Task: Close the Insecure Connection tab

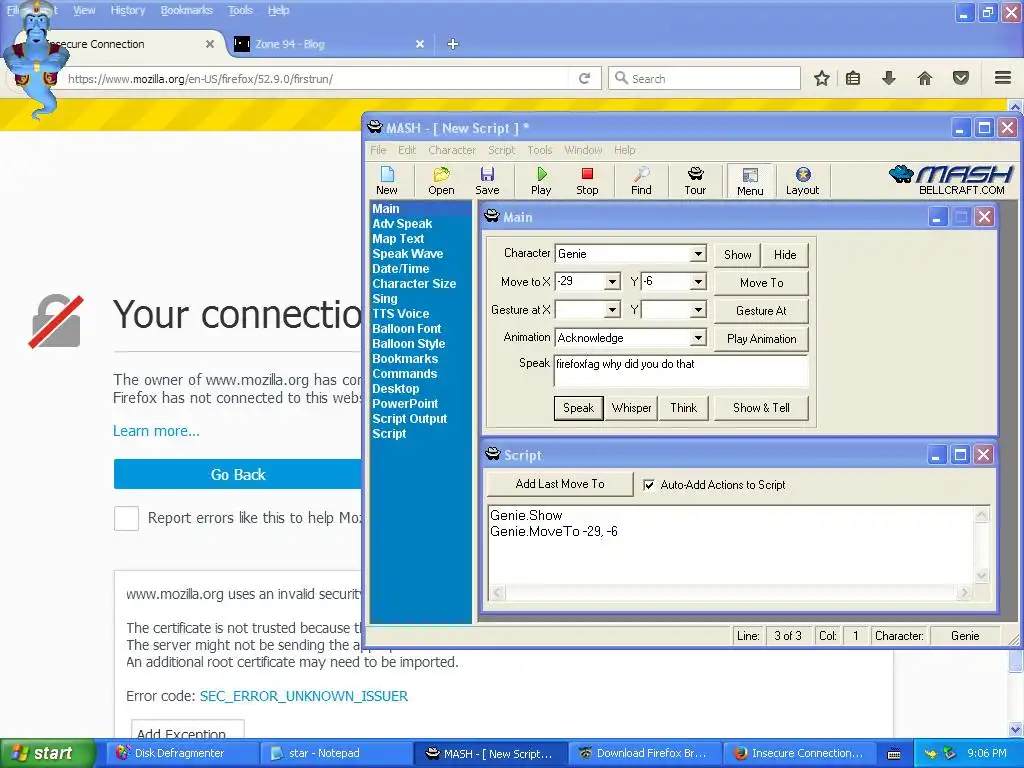Action: click(210, 44)
